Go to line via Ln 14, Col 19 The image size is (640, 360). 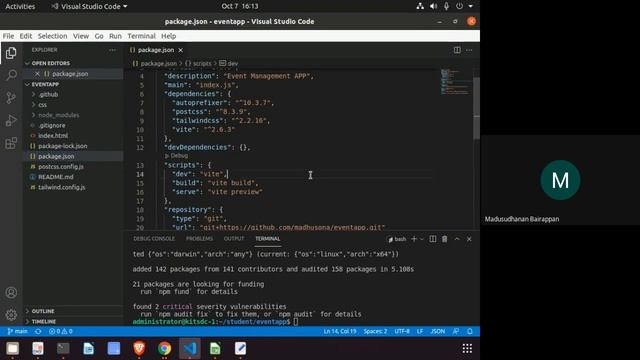click(x=340, y=331)
